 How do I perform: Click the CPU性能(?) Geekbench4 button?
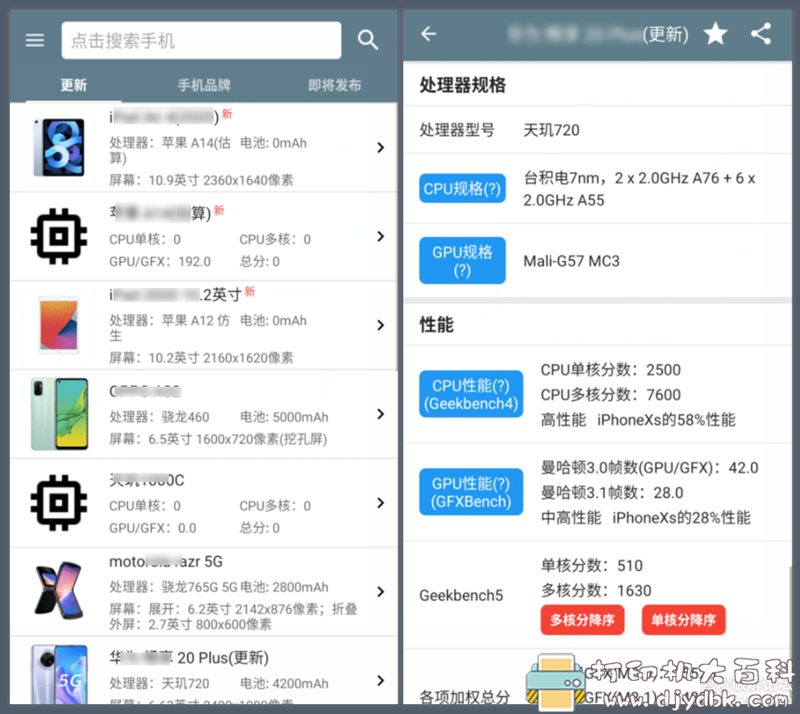pyautogui.click(x=471, y=394)
